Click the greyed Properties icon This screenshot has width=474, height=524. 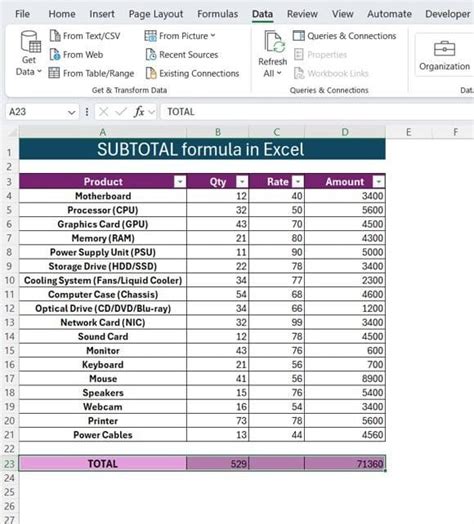click(x=299, y=54)
